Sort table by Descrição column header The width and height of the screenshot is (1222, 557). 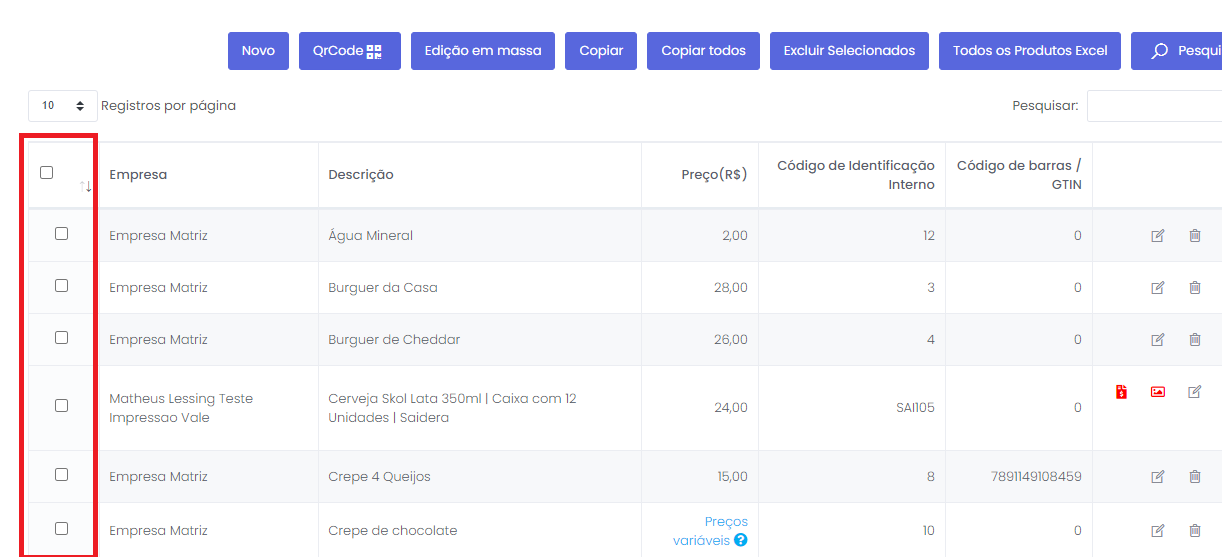click(x=361, y=175)
